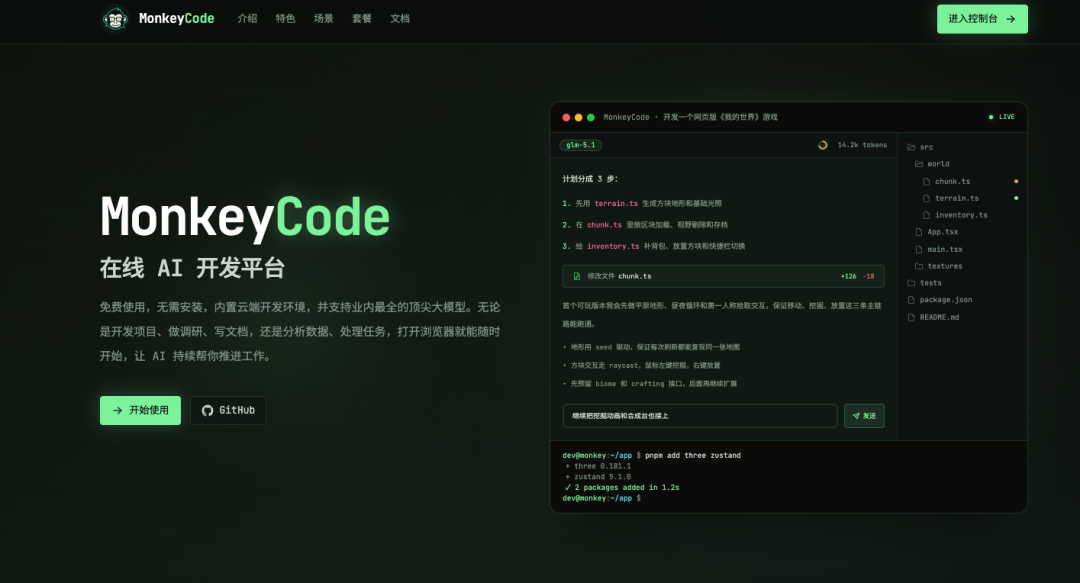Click the yellow window dot in demo panel
This screenshot has height=583, width=1080.
click(x=579, y=117)
